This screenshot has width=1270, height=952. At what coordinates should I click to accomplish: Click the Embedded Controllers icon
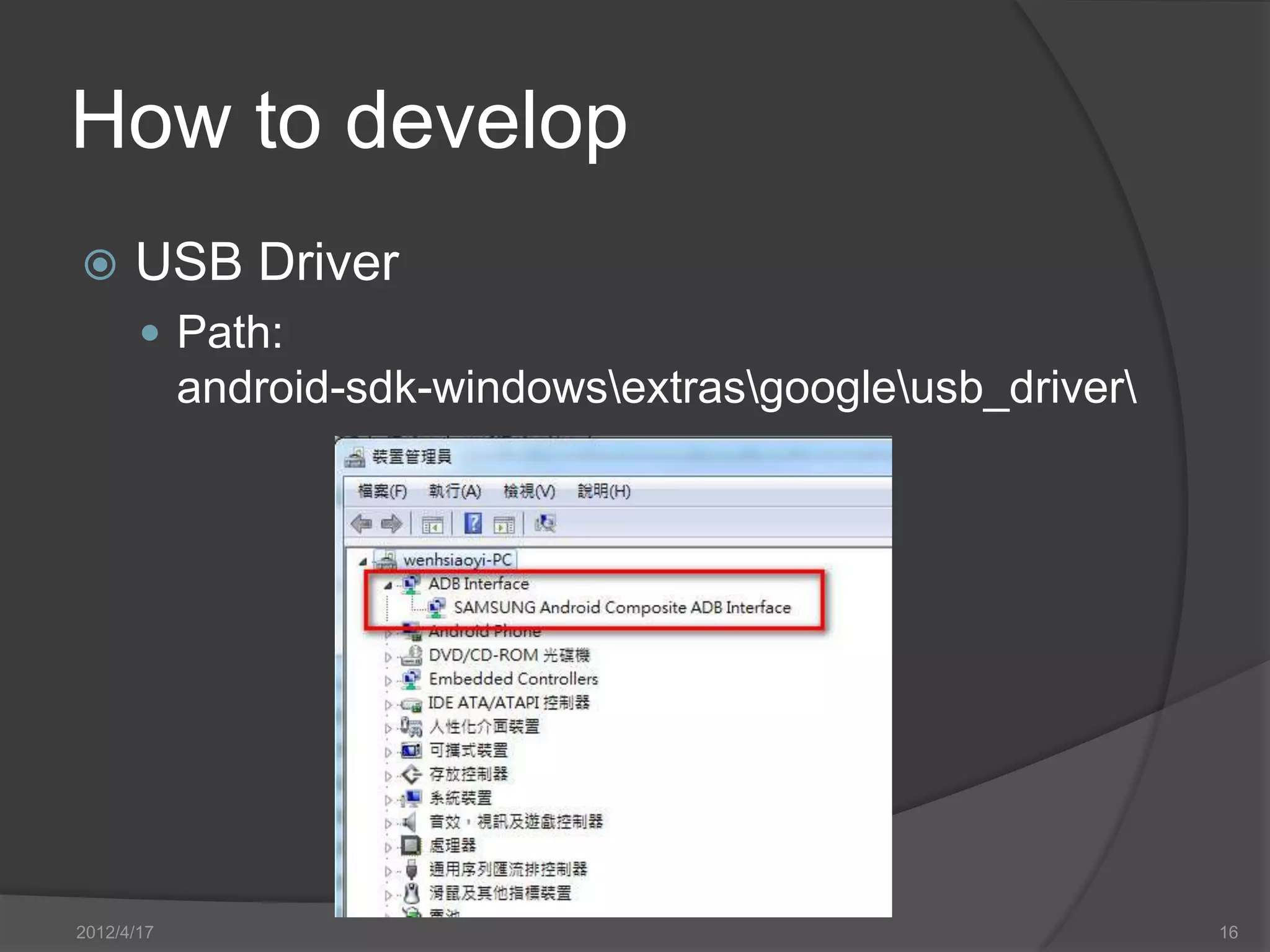click(x=410, y=679)
